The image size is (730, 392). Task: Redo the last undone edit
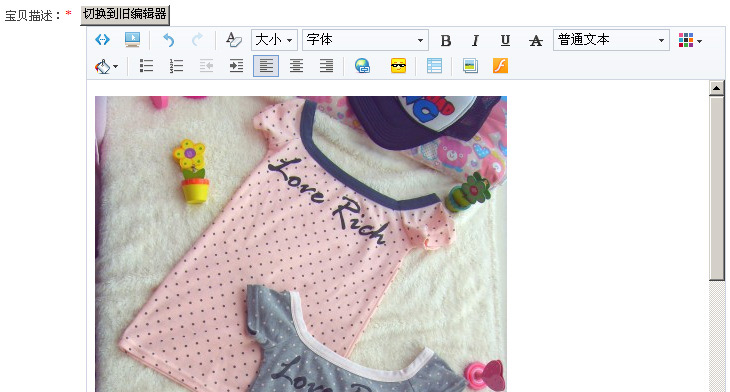198,40
